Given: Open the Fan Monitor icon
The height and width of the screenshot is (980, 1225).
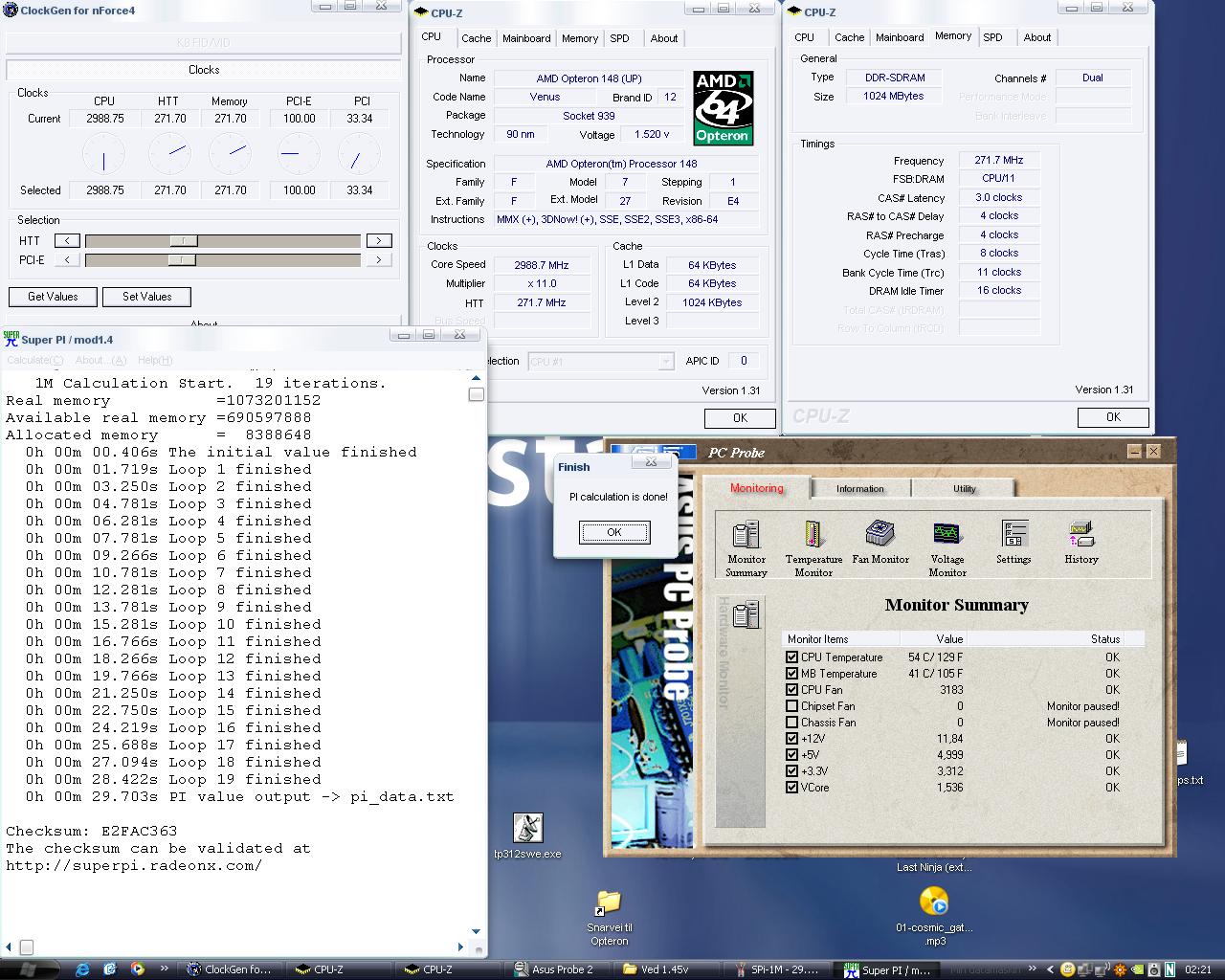Looking at the screenshot, I should (880, 542).
